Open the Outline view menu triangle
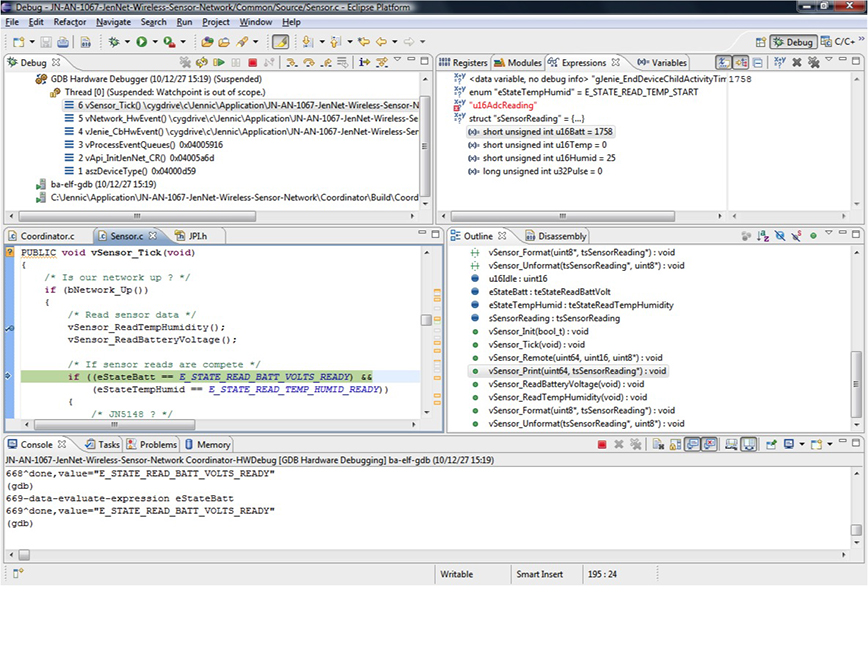Image resolution: width=868 pixels, height=650 pixels. (x=829, y=233)
